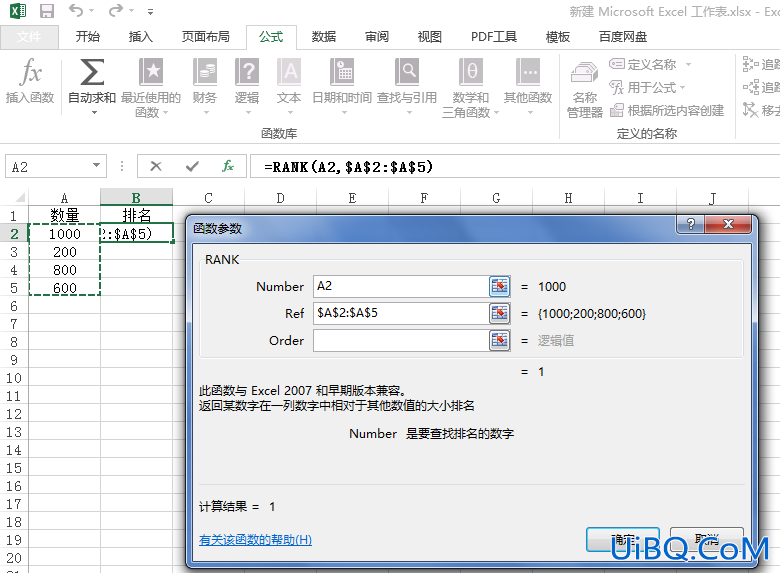Viewport: 780px width, 573px height.
Task: Open Math and Trig (数学和三角函数) functions
Action: point(471,88)
